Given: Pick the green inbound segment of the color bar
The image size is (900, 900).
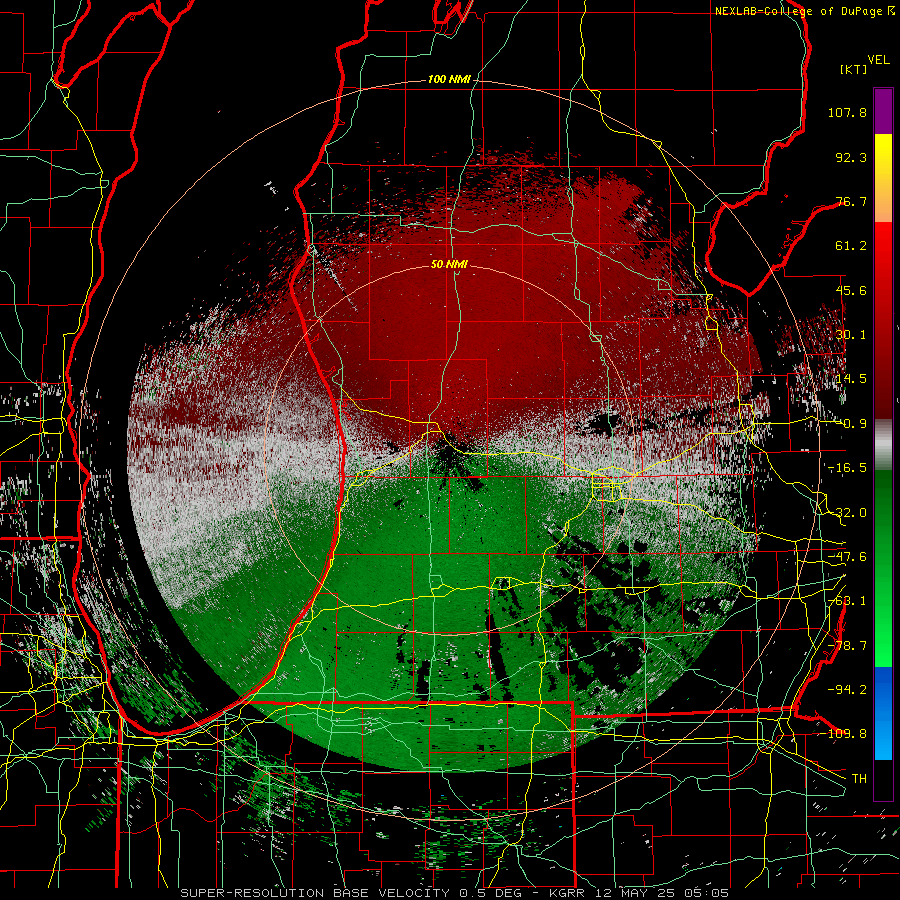Looking at the screenshot, I should tap(883, 568).
